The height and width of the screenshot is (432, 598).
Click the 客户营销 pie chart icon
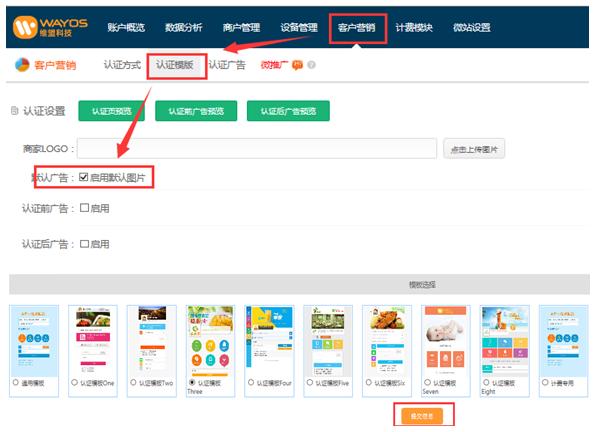22,65
